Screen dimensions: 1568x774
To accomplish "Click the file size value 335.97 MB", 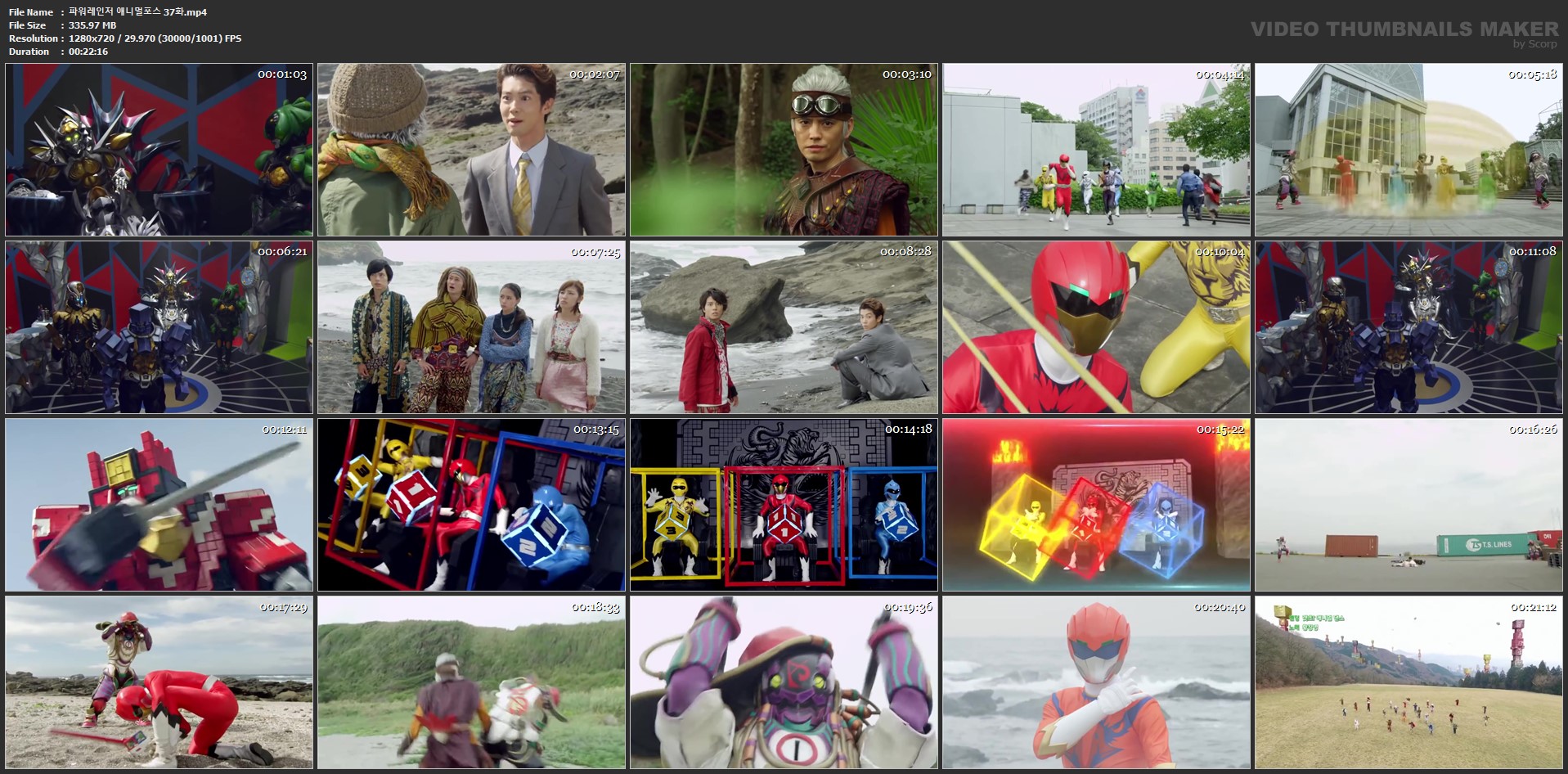I will tap(92, 25).
